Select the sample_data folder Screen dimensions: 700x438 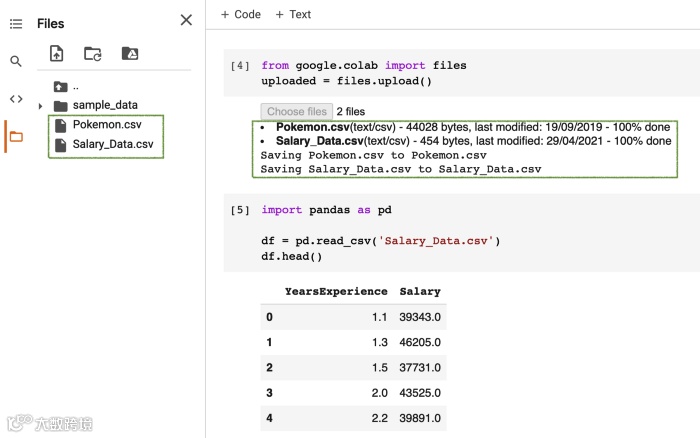(104, 105)
